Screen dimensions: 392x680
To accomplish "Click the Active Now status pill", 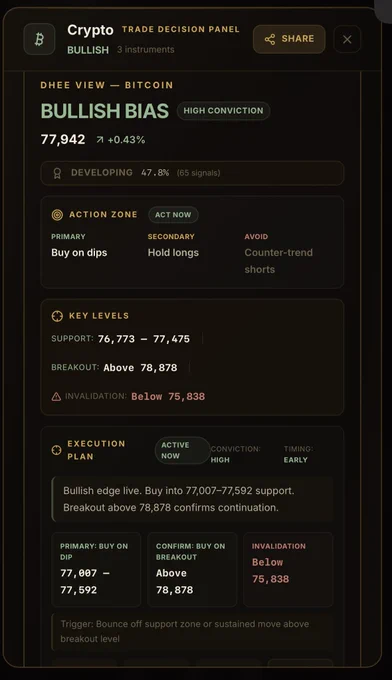I will (x=182, y=451).
